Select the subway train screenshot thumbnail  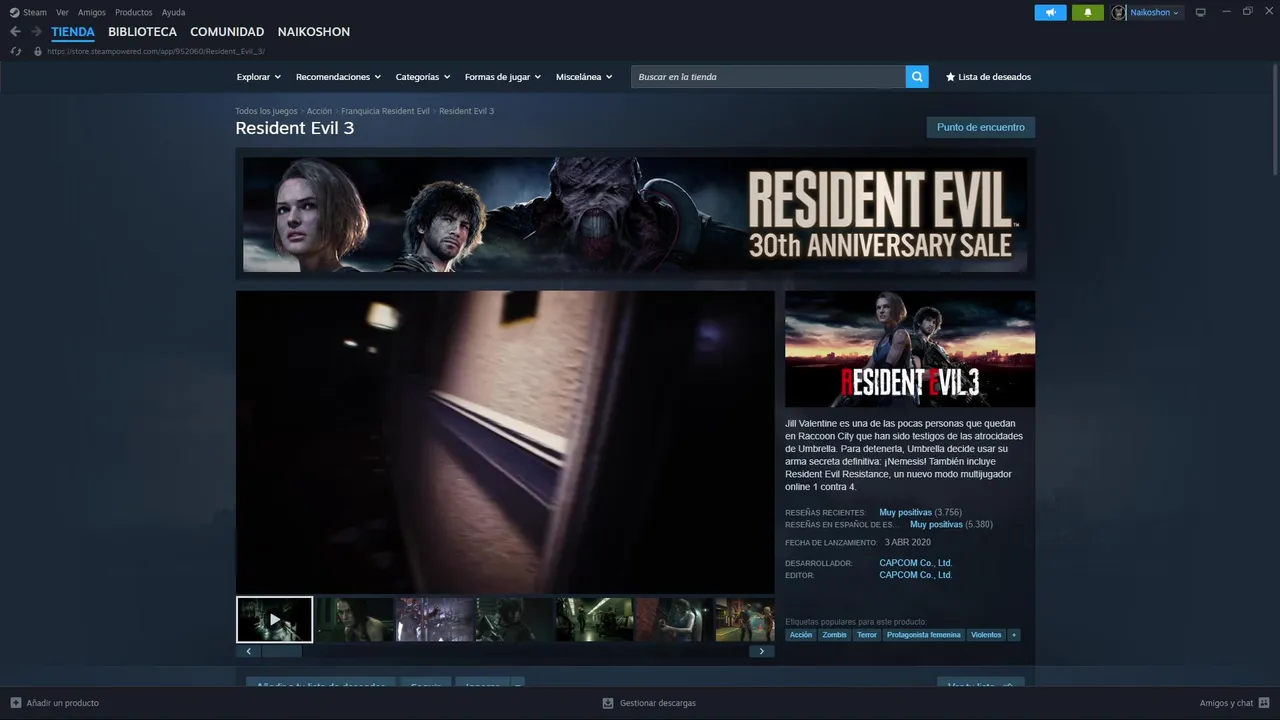(594, 619)
